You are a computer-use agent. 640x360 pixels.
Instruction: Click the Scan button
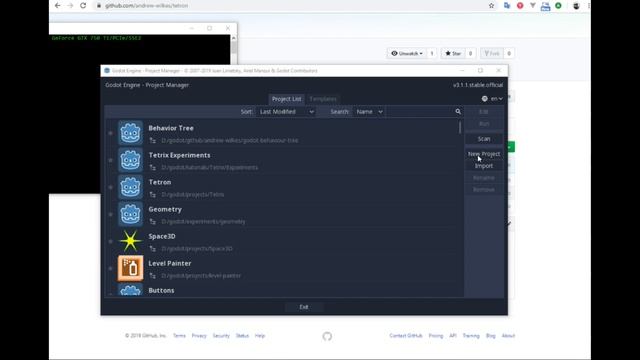point(484,139)
